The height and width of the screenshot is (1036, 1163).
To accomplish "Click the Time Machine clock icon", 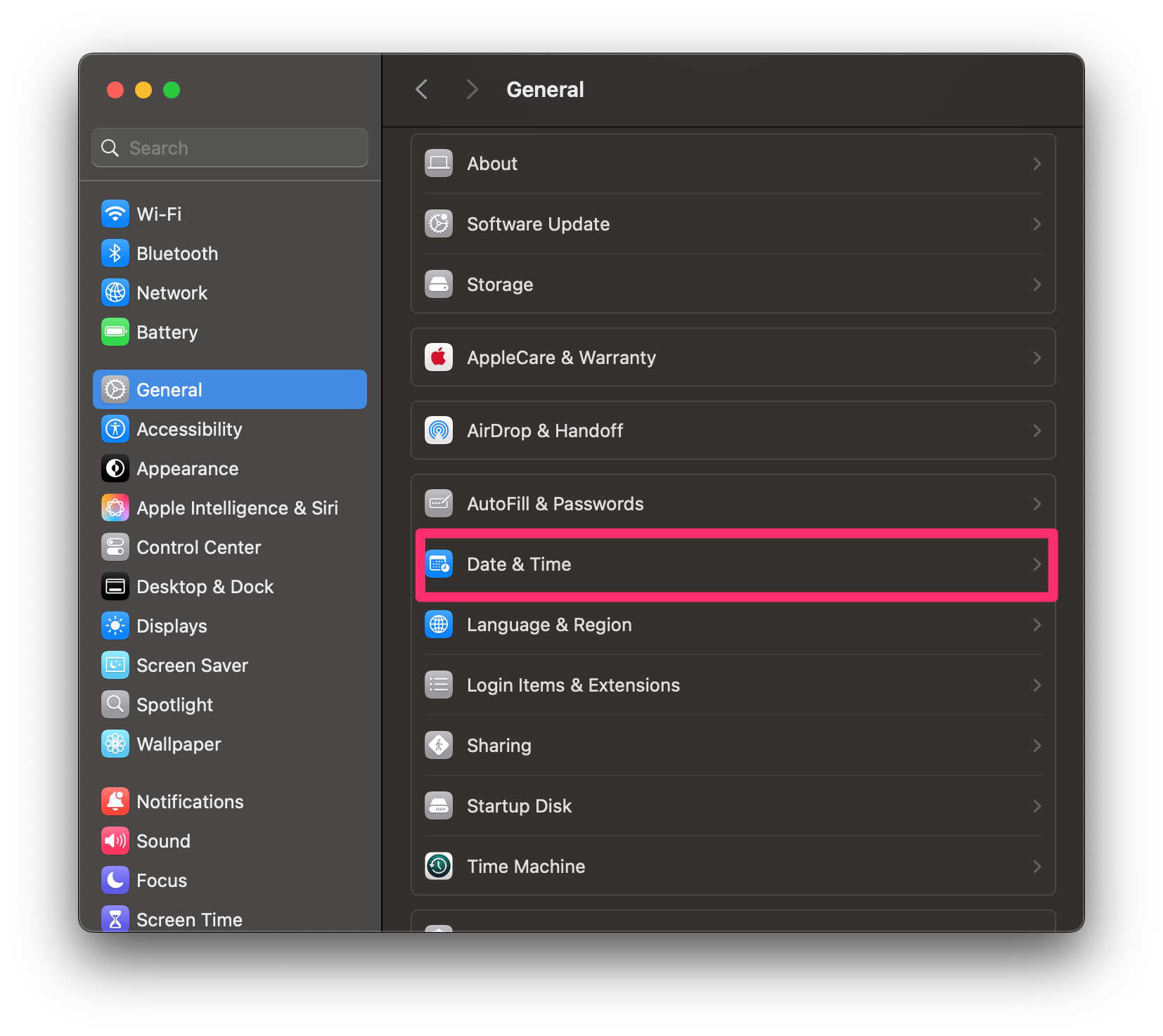I will tap(439, 866).
